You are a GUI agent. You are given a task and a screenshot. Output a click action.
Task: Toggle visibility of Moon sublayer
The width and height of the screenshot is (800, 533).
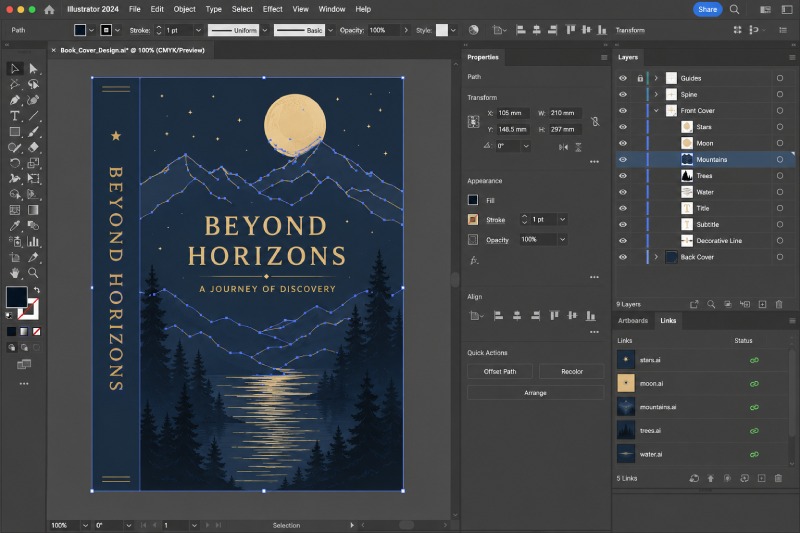[x=623, y=143]
